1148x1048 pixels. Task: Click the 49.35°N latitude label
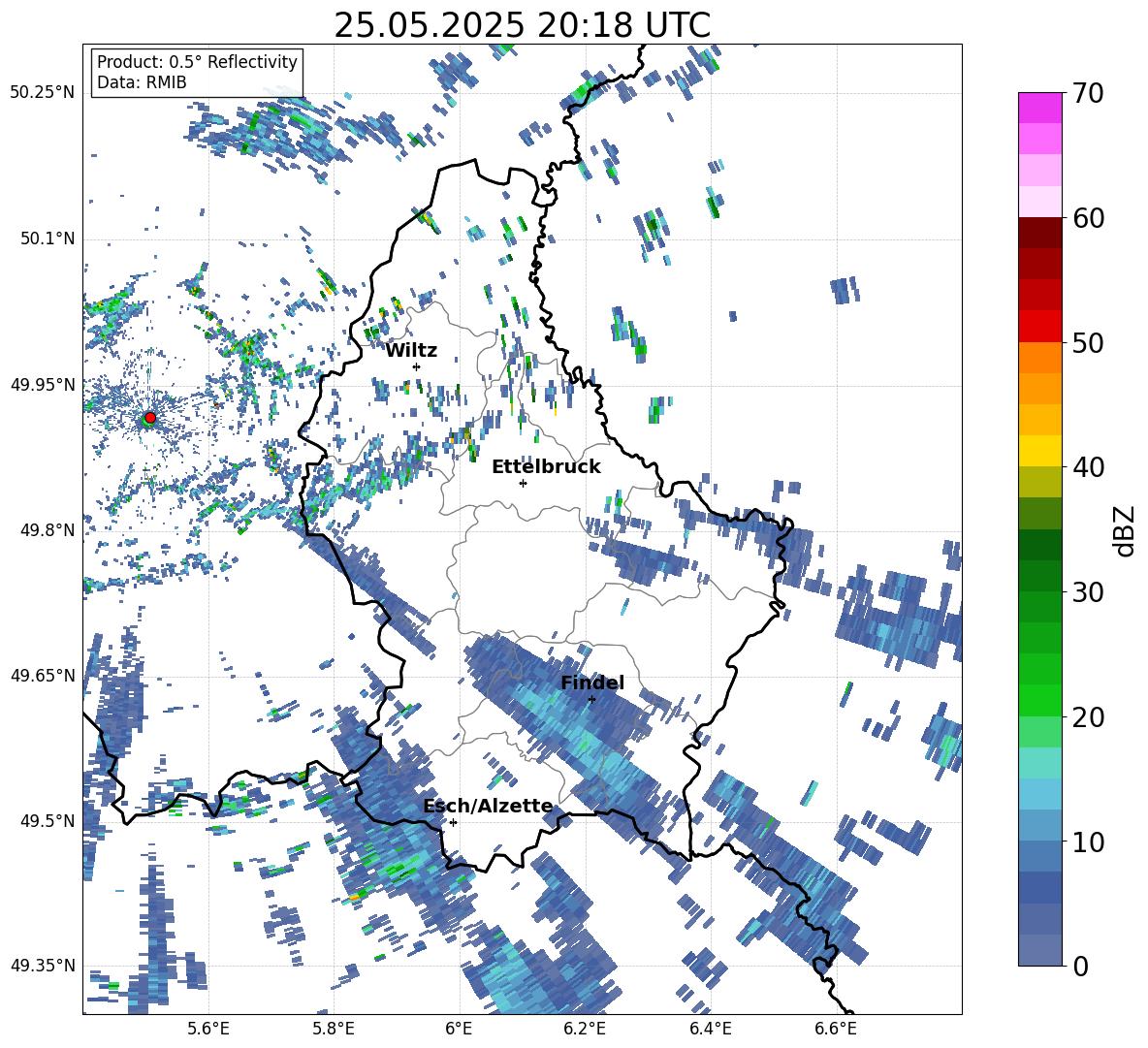pos(43,966)
